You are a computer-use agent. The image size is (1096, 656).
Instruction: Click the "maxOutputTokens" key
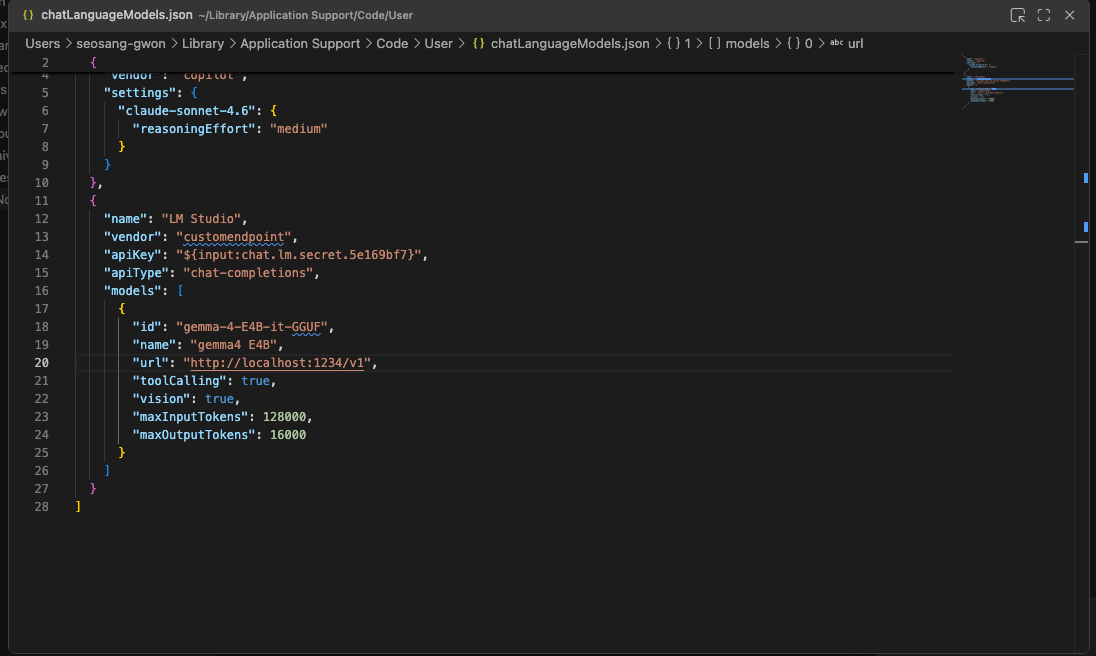194,435
